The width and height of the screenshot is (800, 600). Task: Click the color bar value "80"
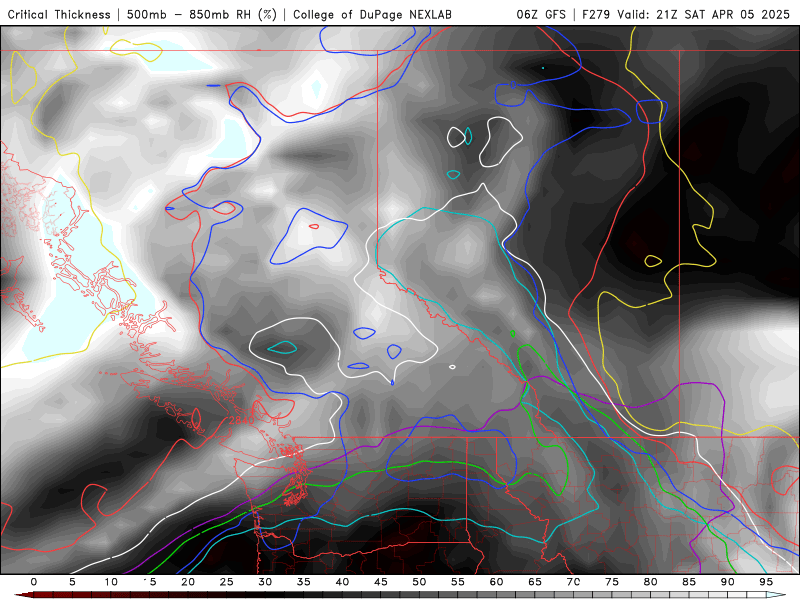[650, 582]
